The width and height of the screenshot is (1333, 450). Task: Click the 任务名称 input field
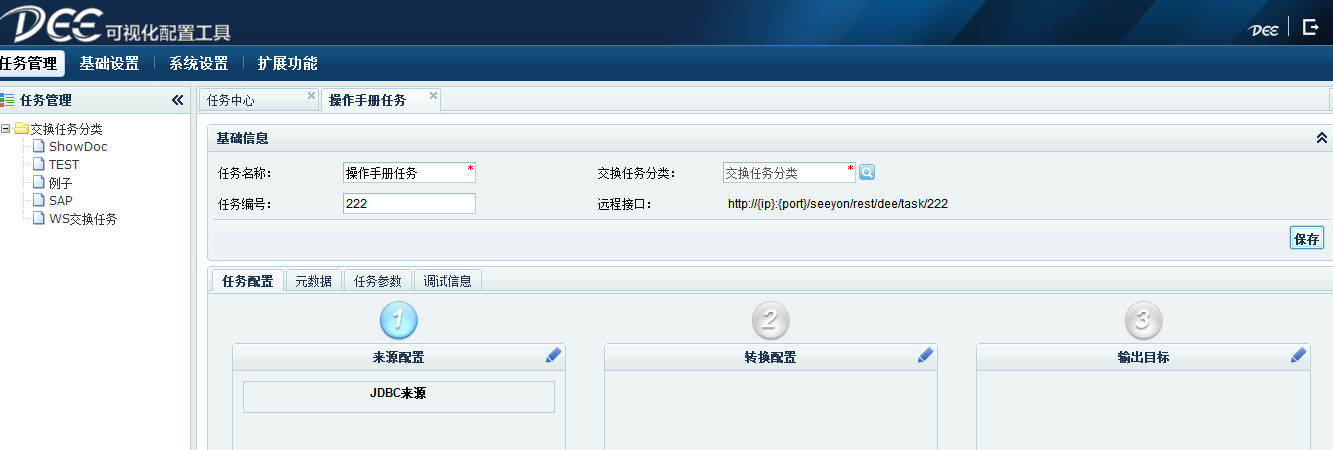coord(409,173)
